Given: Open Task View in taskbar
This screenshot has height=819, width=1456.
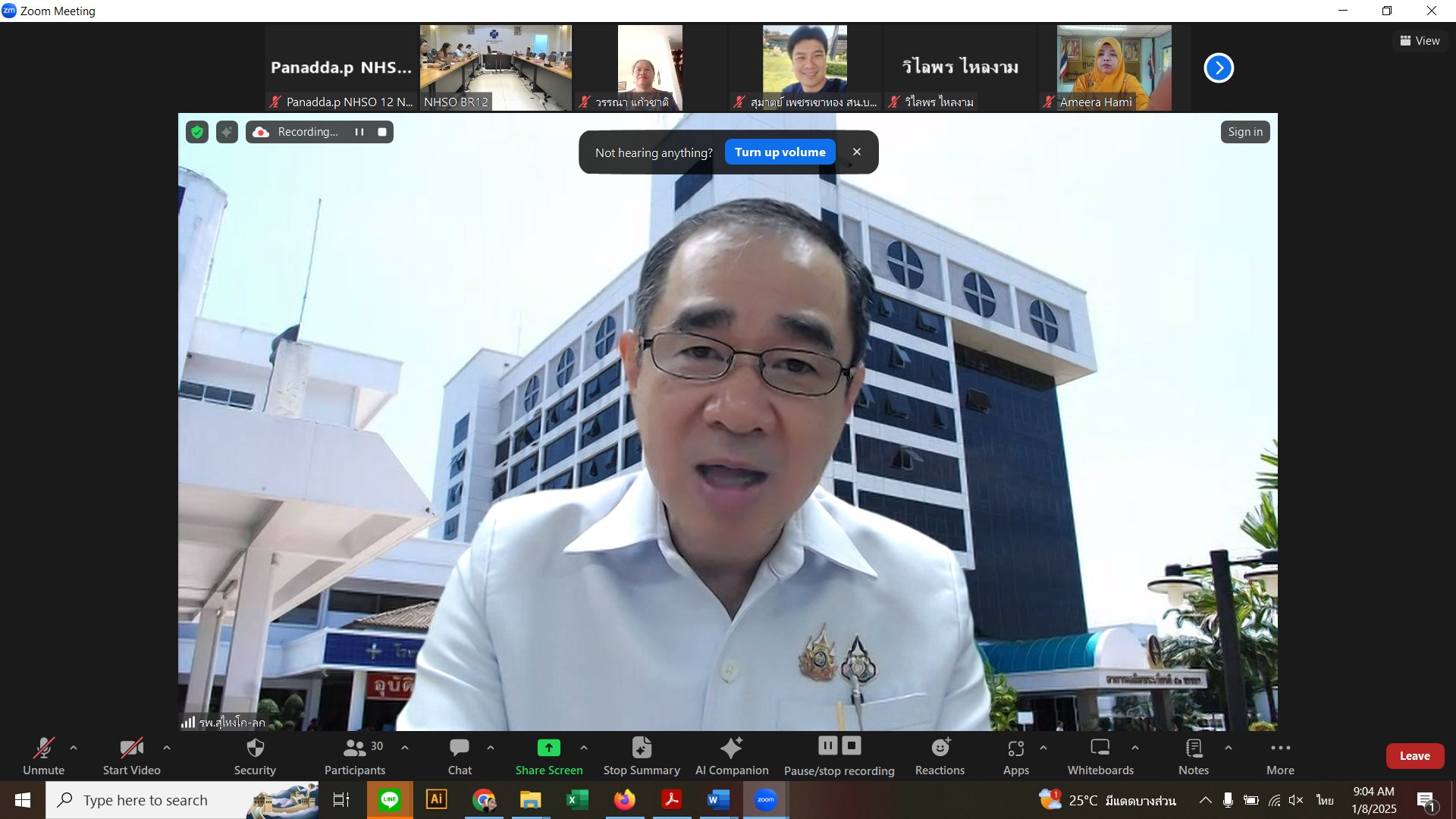Looking at the screenshot, I should click(341, 800).
